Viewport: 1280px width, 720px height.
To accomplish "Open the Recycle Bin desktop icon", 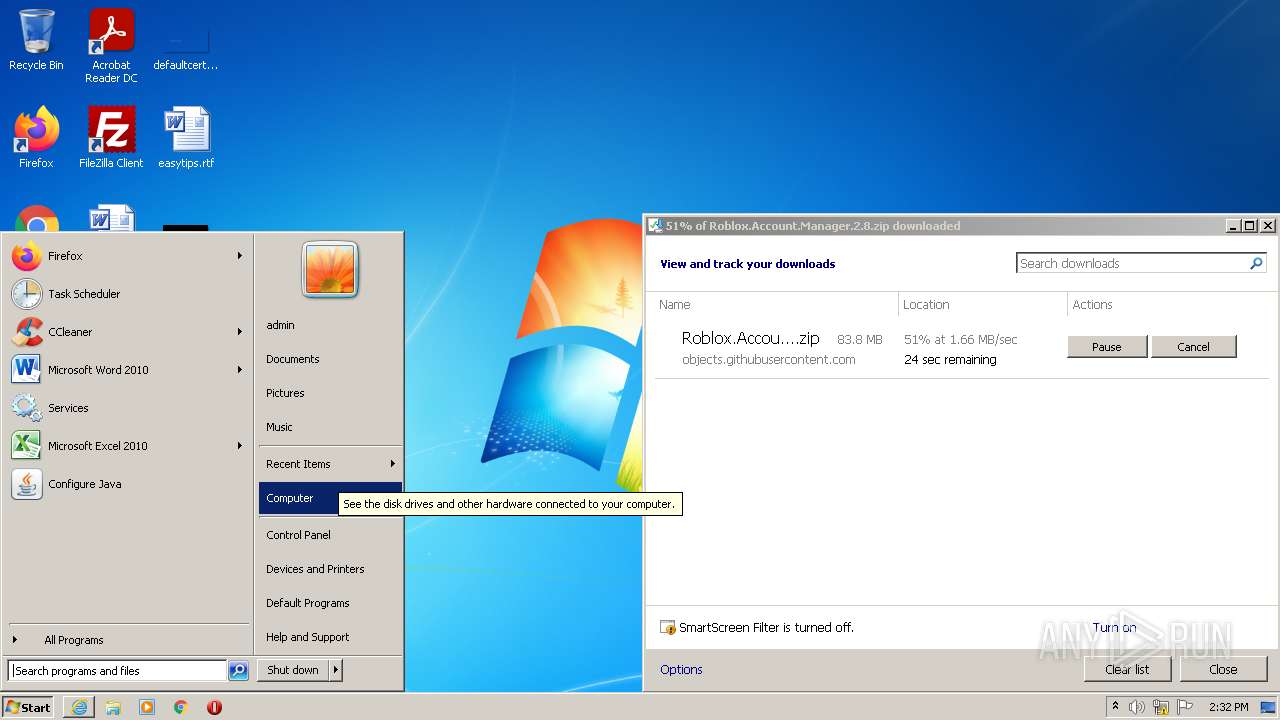I will 36,40.
